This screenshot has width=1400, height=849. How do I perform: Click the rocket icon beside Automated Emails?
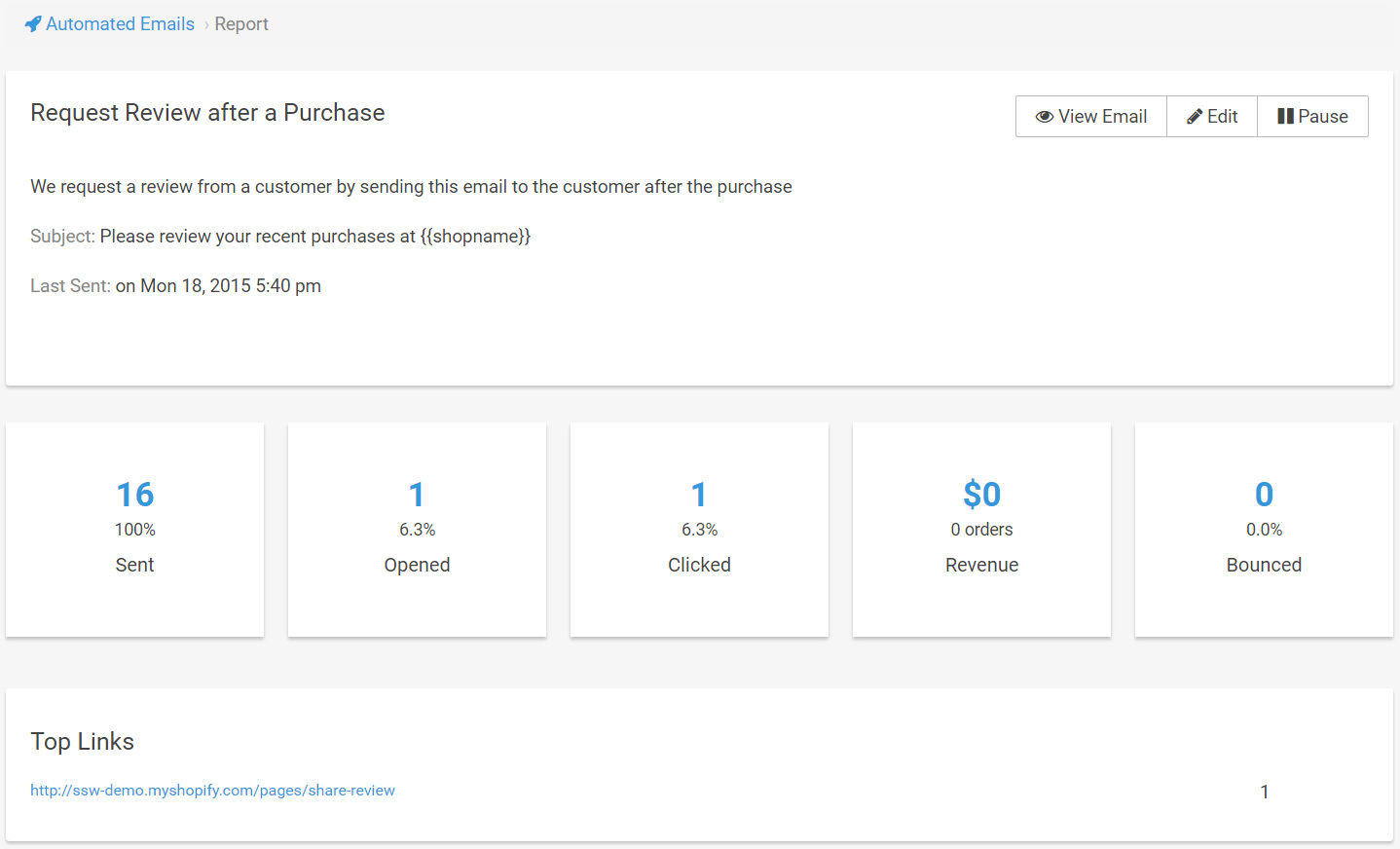[33, 24]
